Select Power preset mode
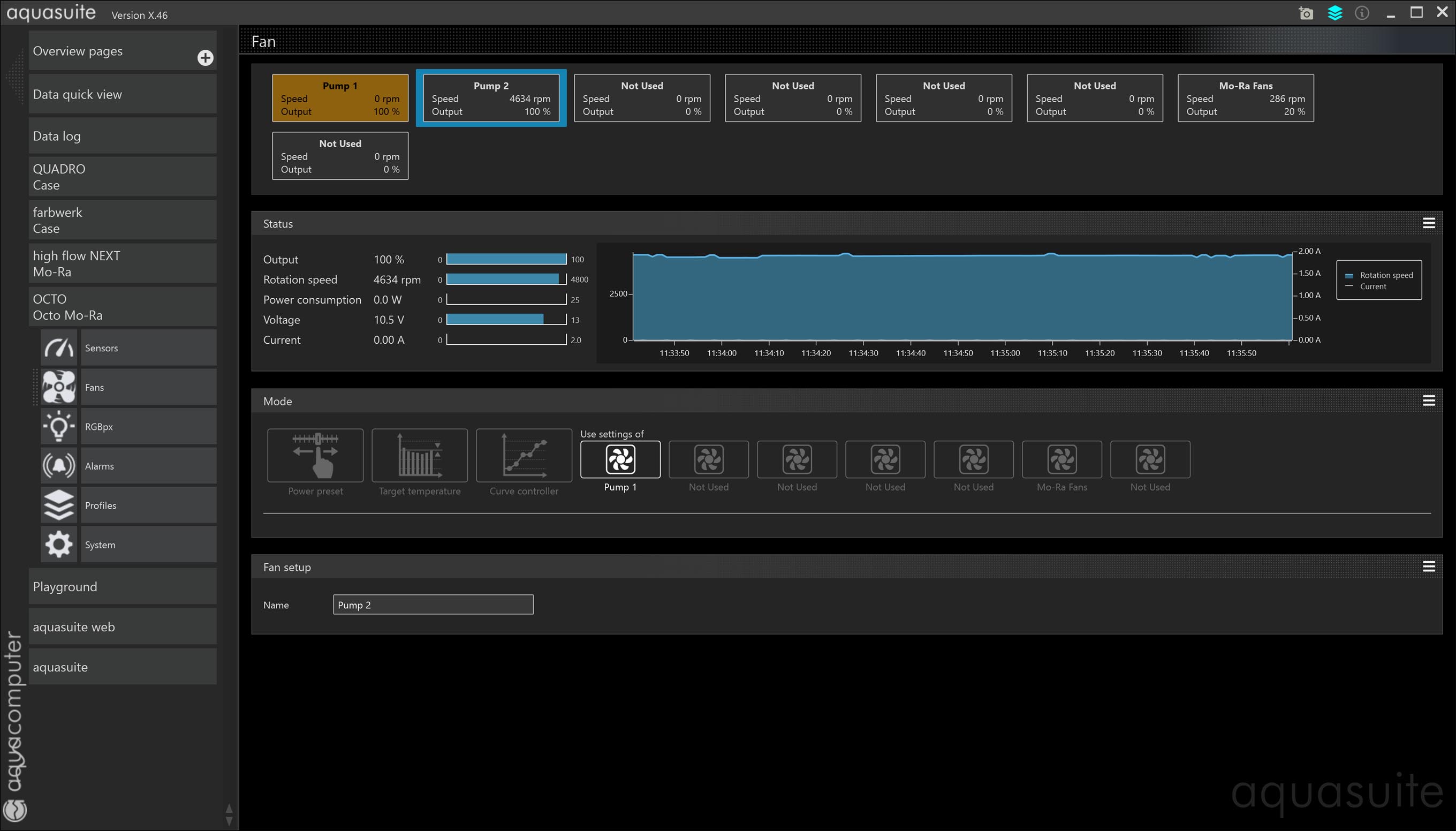Viewport: 1456px width, 831px height. [x=315, y=456]
